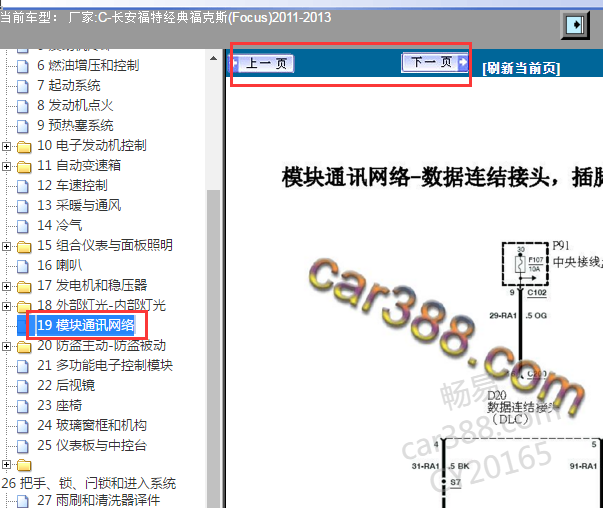Click the document icon beside 14 冷气
Viewport: 603px width, 508px height.
23,226
